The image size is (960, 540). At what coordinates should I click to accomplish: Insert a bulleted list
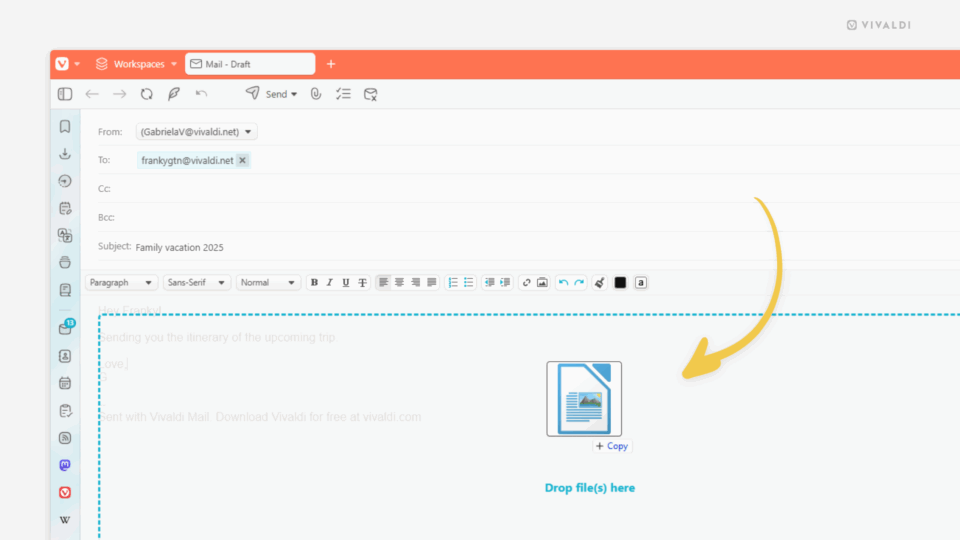click(x=469, y=282)
